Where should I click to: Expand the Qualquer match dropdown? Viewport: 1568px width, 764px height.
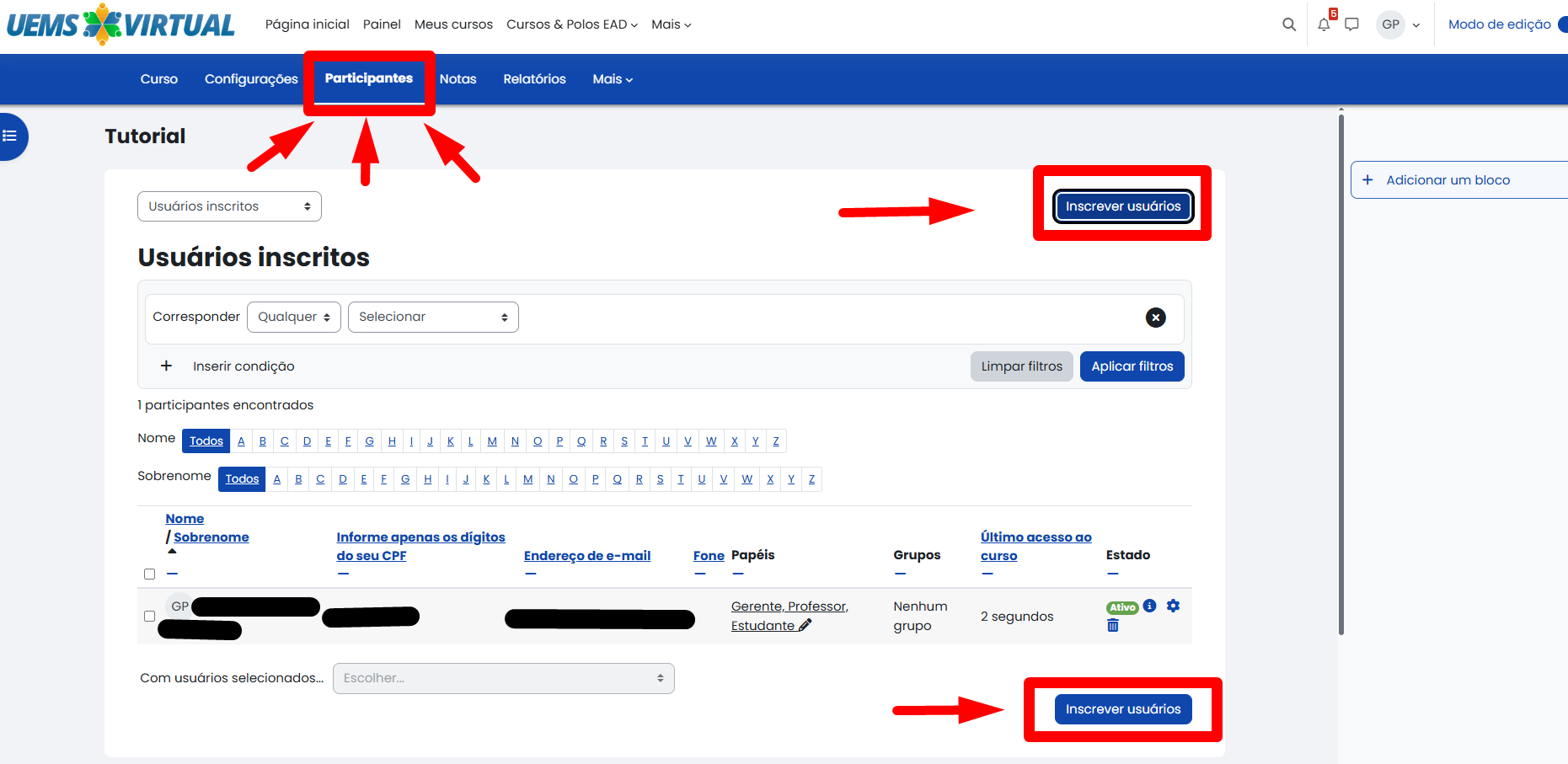(x=293, y=318)
